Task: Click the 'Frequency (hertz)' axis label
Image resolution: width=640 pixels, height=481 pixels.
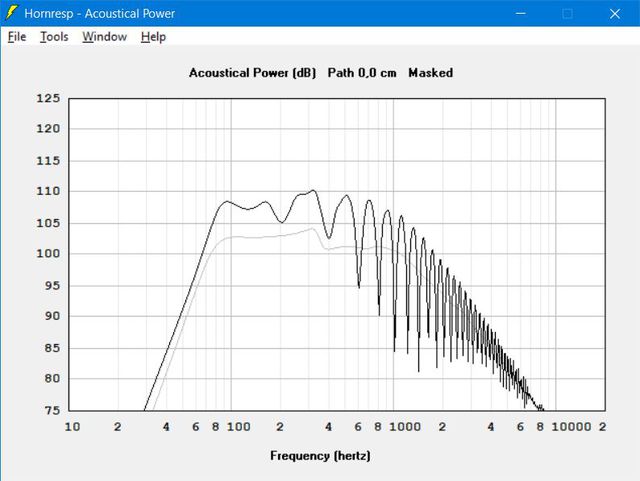Action: pos(320,456)
